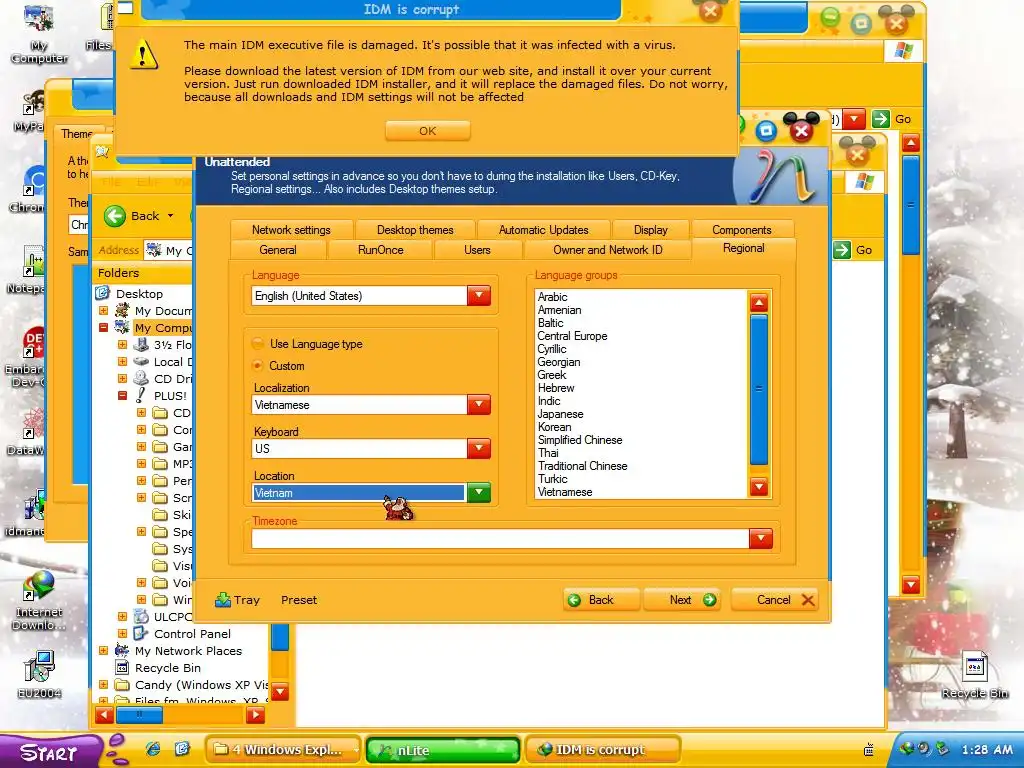Expand the My Network Places tree node
The width and height of the screenshot is (1024, 768).
pyautogui.click(x=103, y=650)
